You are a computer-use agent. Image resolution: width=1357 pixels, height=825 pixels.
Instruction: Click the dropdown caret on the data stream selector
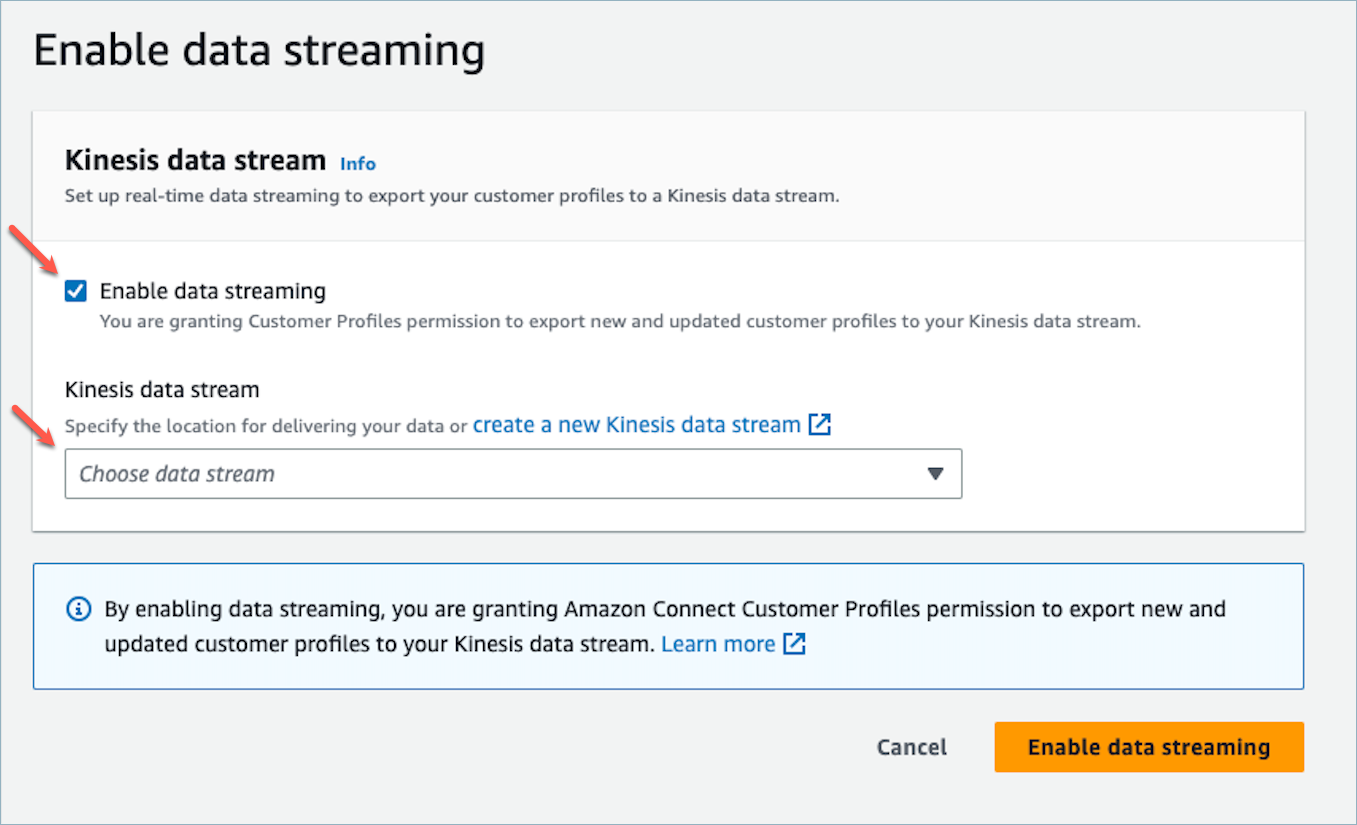click(936, 473)
